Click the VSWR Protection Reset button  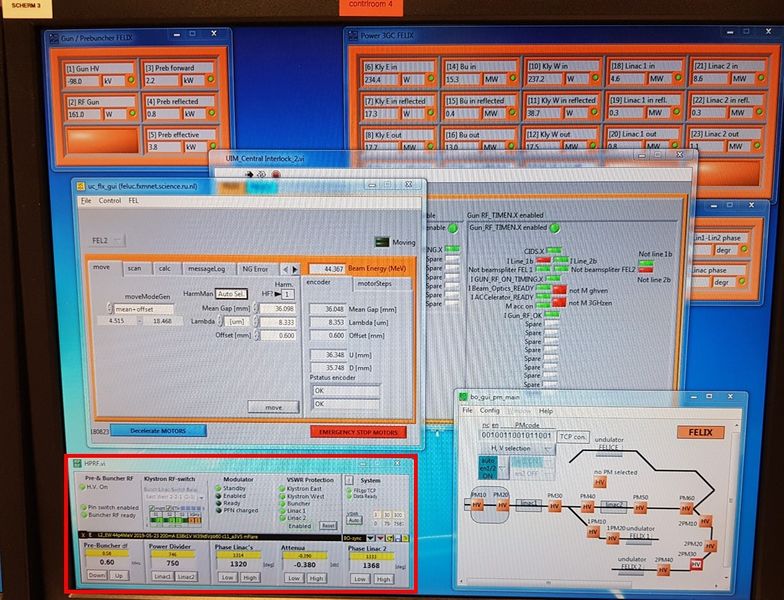point(328,526)
